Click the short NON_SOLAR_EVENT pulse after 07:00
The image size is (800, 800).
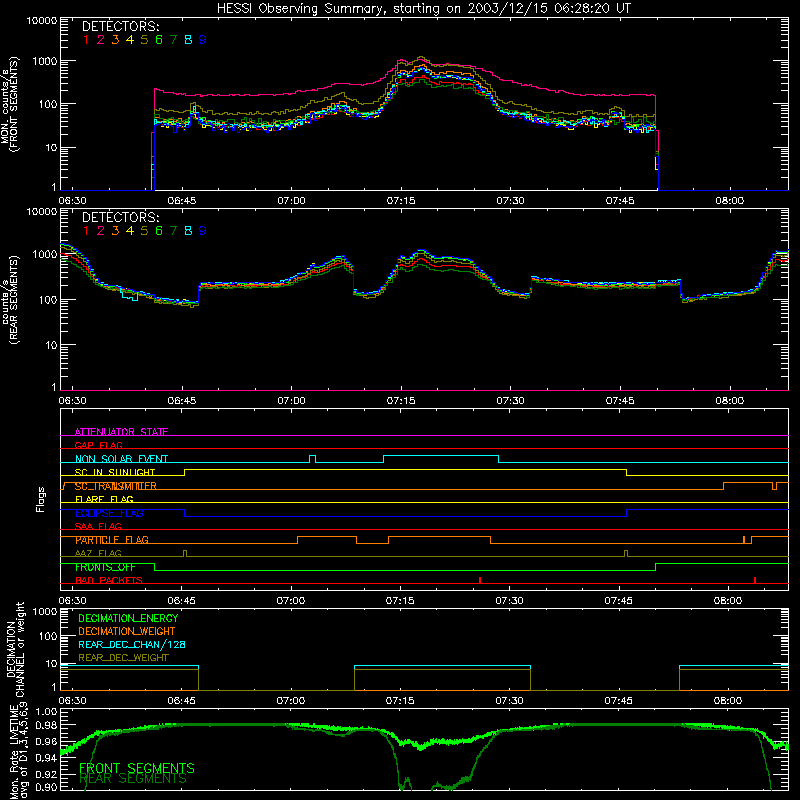pos(313,459)
